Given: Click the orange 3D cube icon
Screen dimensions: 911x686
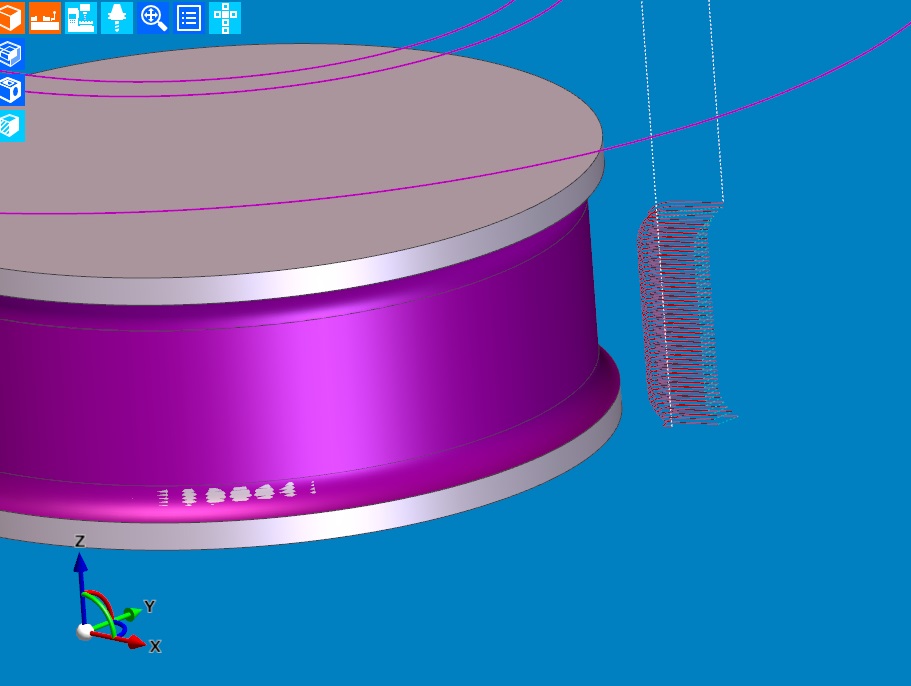Looking at the screenshot, I should 11,17.
